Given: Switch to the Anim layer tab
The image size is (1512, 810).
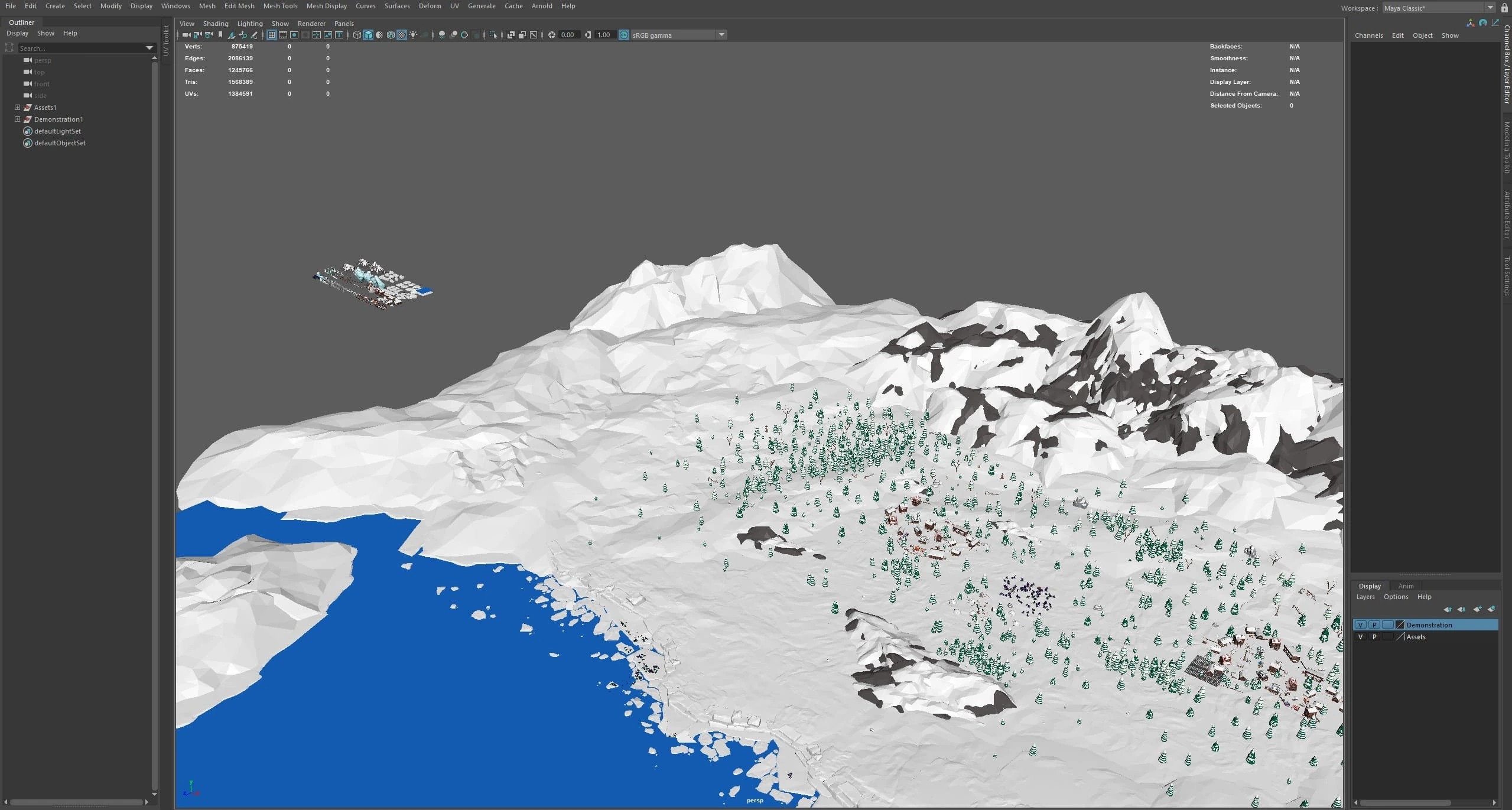Looking at the screenshot, I should tap(1406, 586).
